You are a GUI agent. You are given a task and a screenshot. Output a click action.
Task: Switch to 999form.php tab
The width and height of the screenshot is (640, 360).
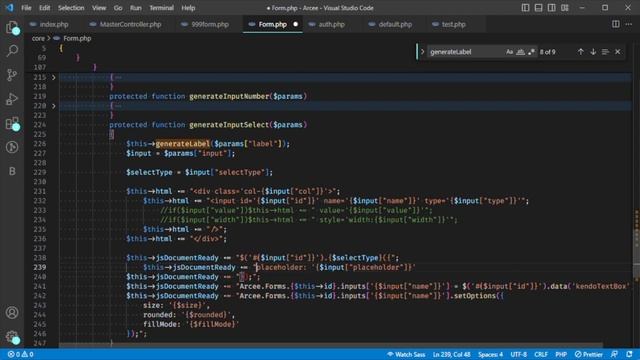coord(209,24)
